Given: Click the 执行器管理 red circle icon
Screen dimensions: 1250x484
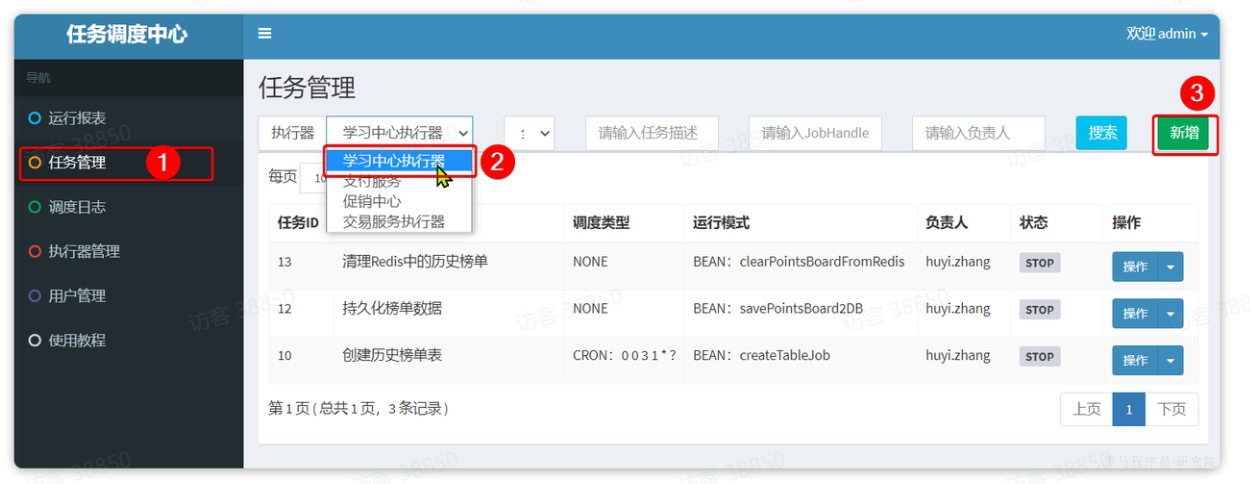Looking at the screenshot, I should (x=35, y=252).
